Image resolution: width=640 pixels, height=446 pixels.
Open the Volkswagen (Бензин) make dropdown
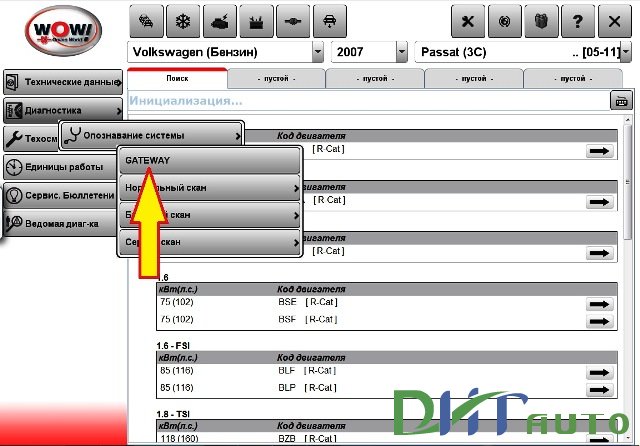(x=317, y=52)
